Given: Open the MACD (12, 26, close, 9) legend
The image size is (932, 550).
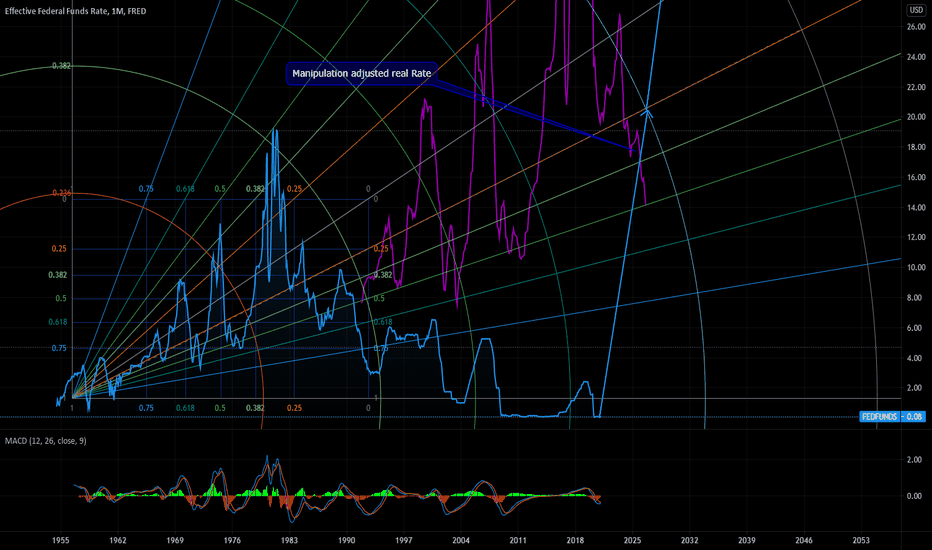Looking at the screenshot, I should coord(46,441).
